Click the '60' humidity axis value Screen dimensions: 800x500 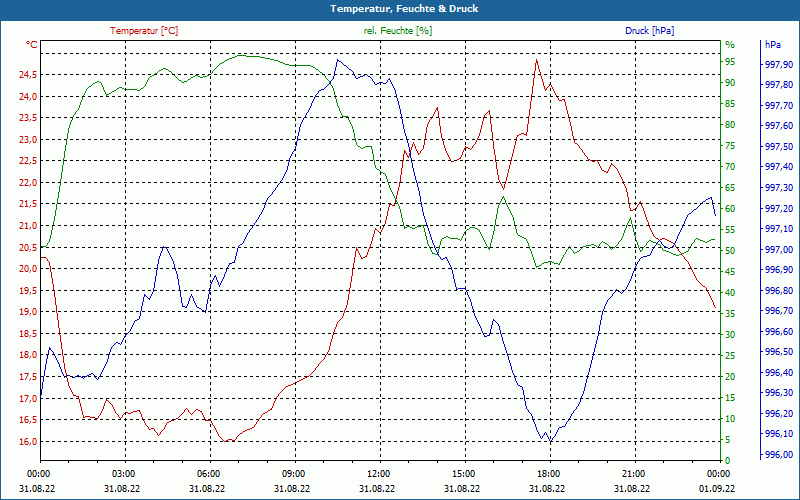(x=730, y=209)
